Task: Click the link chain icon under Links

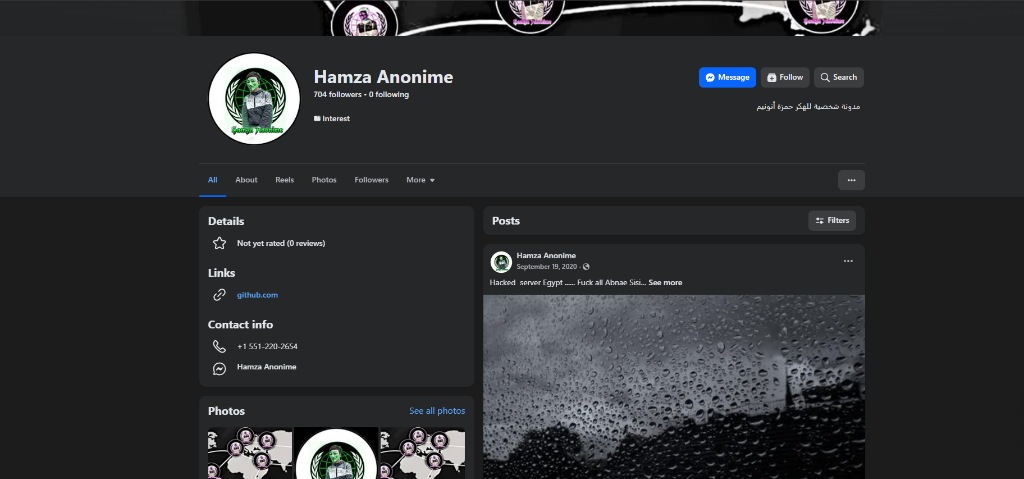Action: 219,295
